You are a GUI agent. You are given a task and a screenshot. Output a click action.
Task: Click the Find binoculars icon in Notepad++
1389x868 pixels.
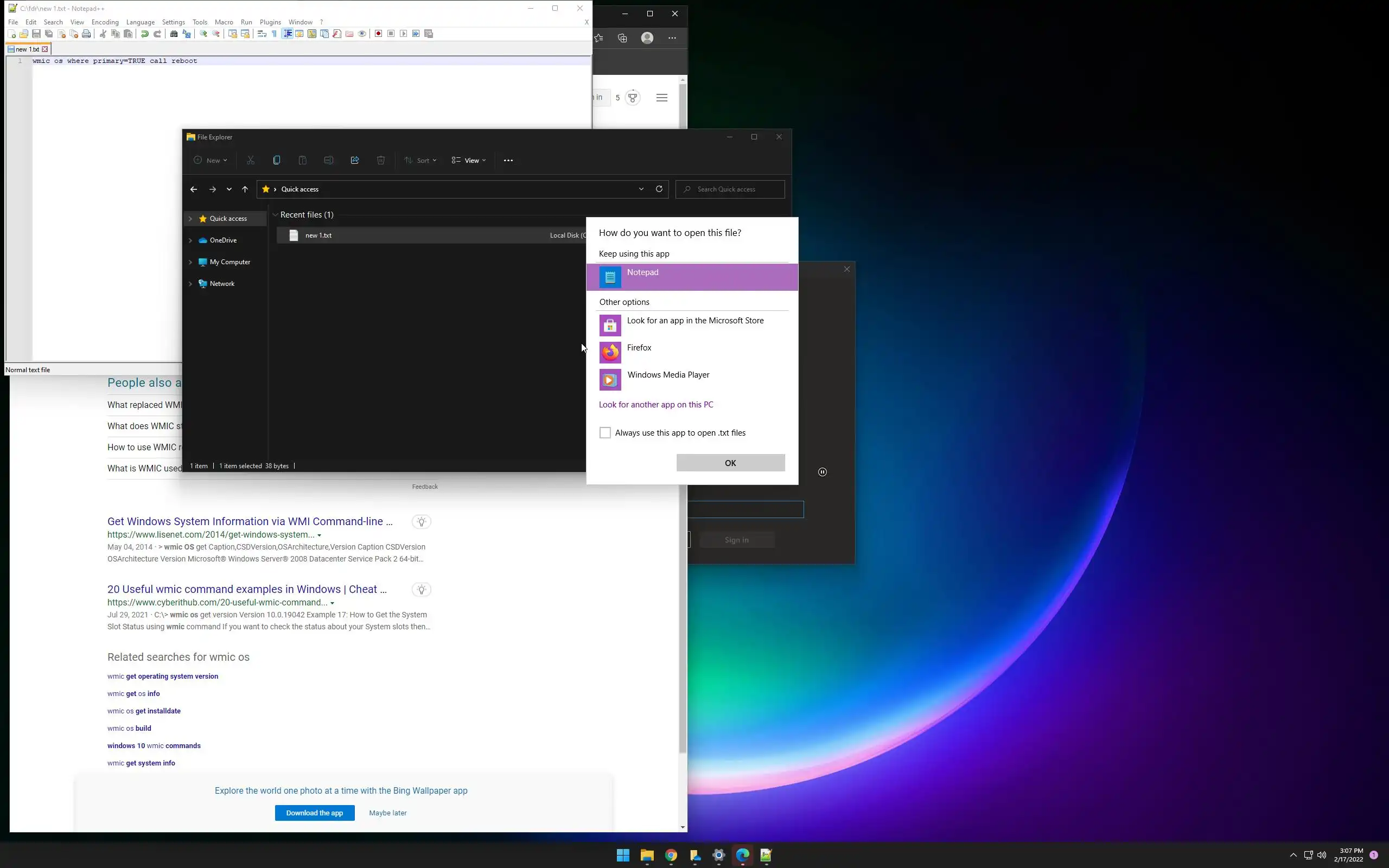174,34
